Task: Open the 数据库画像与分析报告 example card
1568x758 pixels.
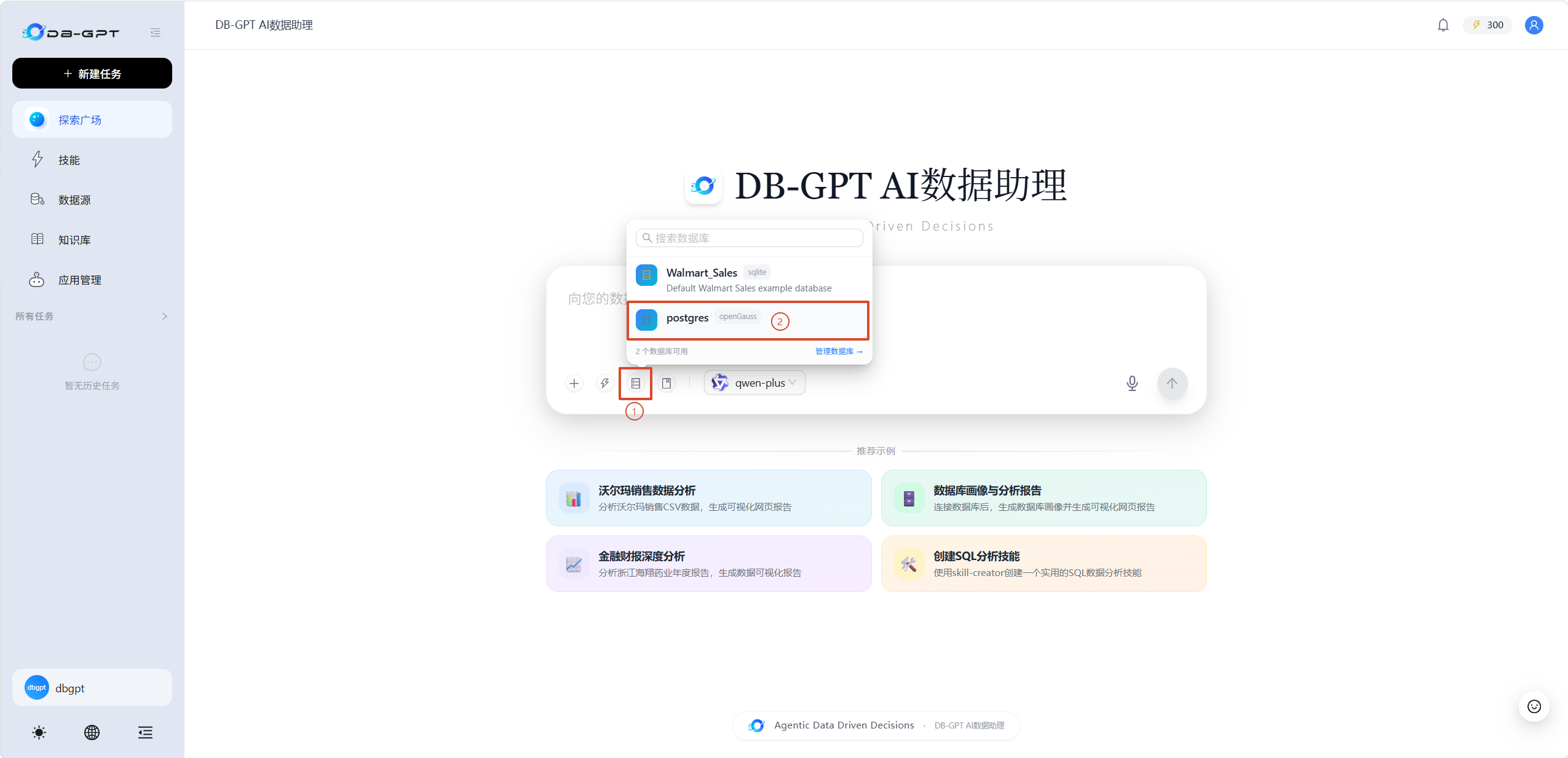Action: (1043, 498)
